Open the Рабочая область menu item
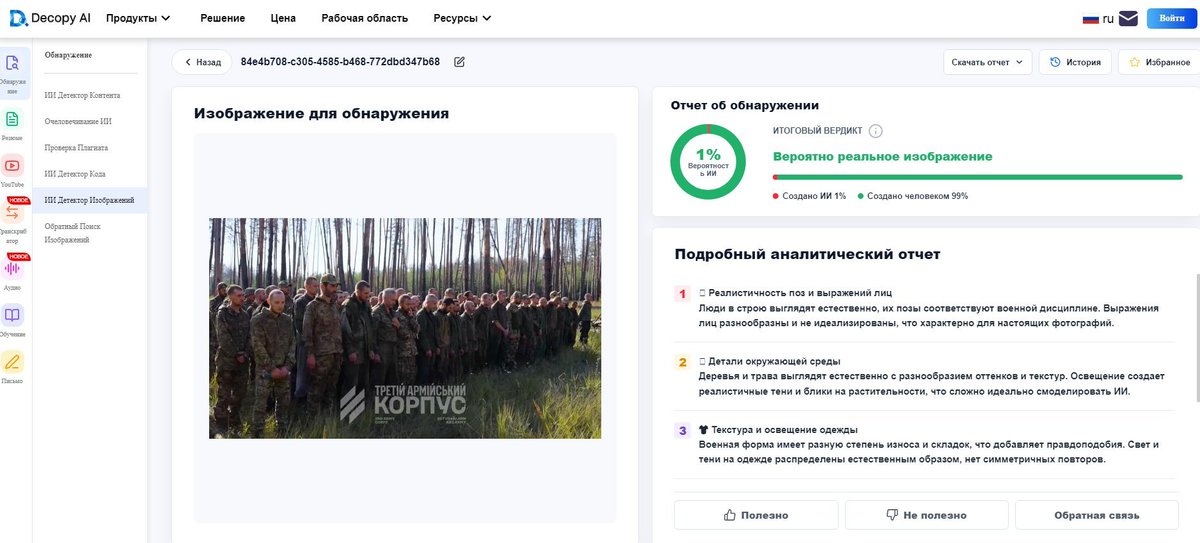Viewport: 1200px width, 543px height. pos(364,18)
